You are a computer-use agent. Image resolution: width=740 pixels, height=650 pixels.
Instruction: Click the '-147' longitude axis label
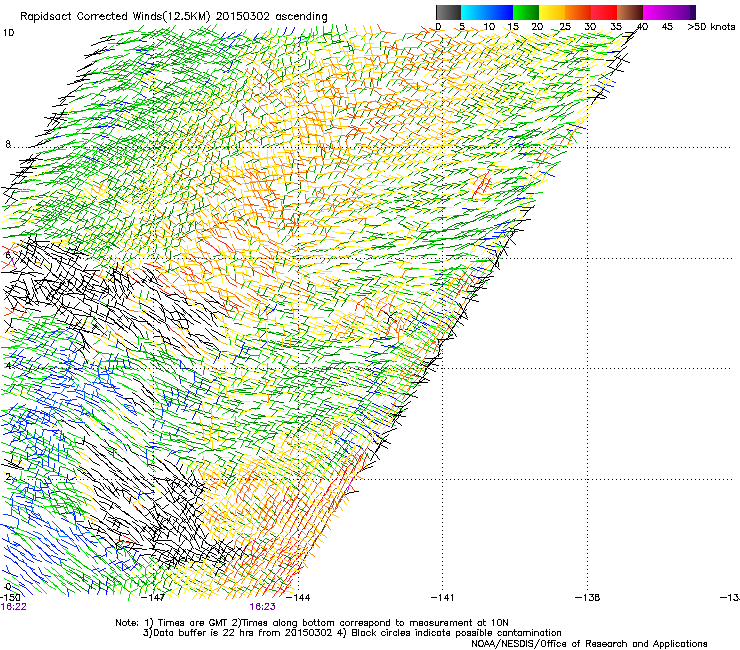click(154, 597)
